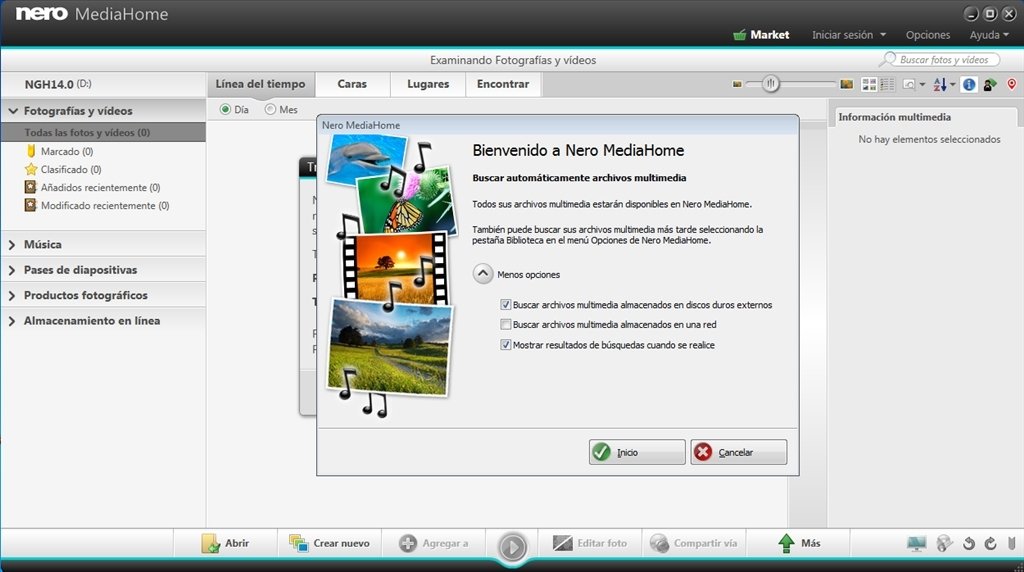
Task: Click the search magnifier icon
Action: (888, 59)
